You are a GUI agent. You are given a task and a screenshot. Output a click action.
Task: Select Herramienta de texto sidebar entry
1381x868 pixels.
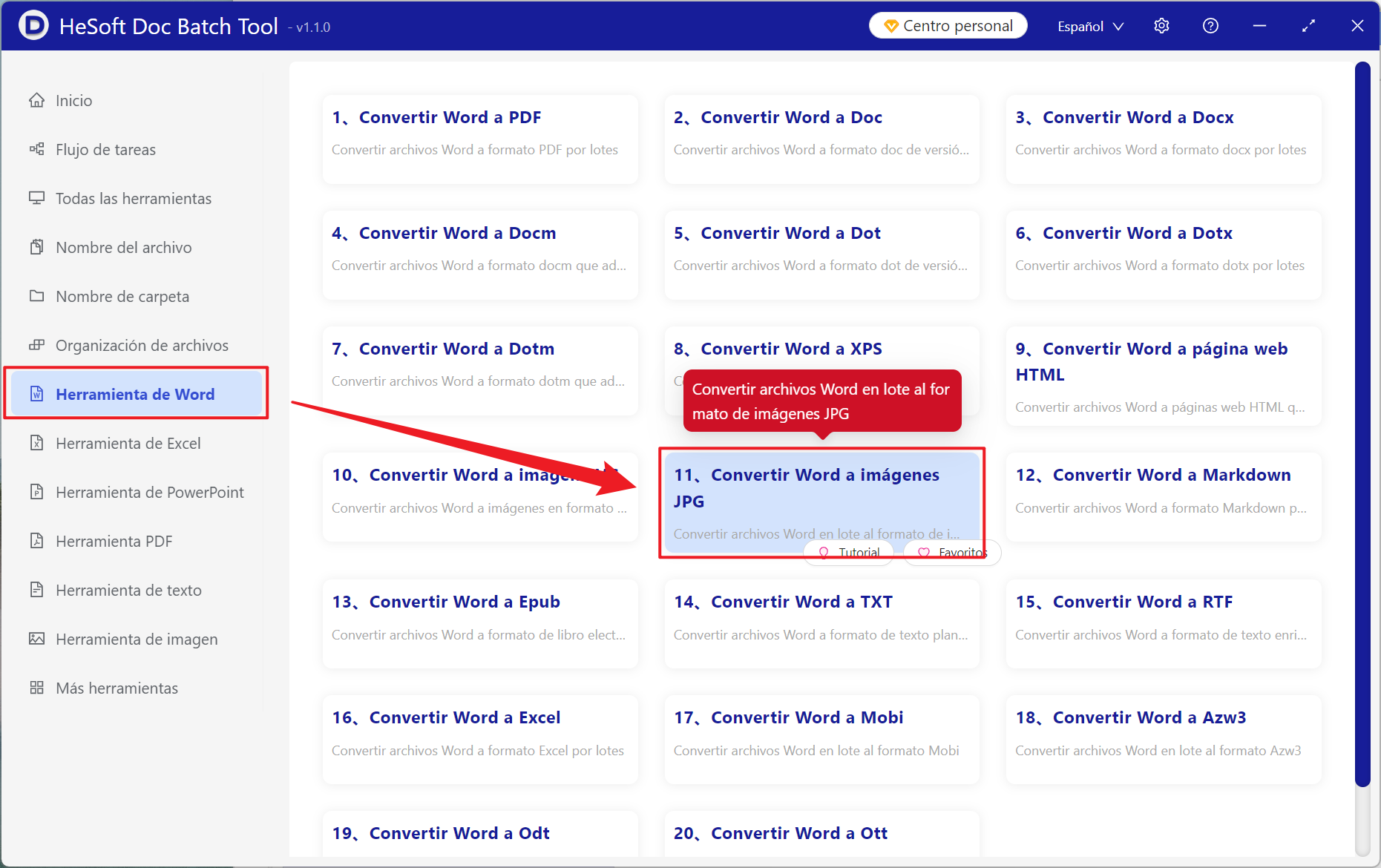[135, 590]
